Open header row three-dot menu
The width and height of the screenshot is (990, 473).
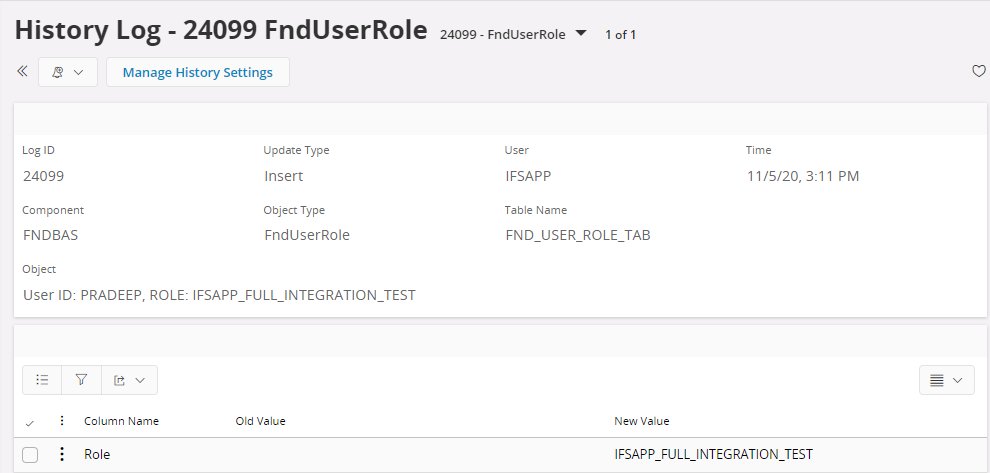click(x=62, y=421)
